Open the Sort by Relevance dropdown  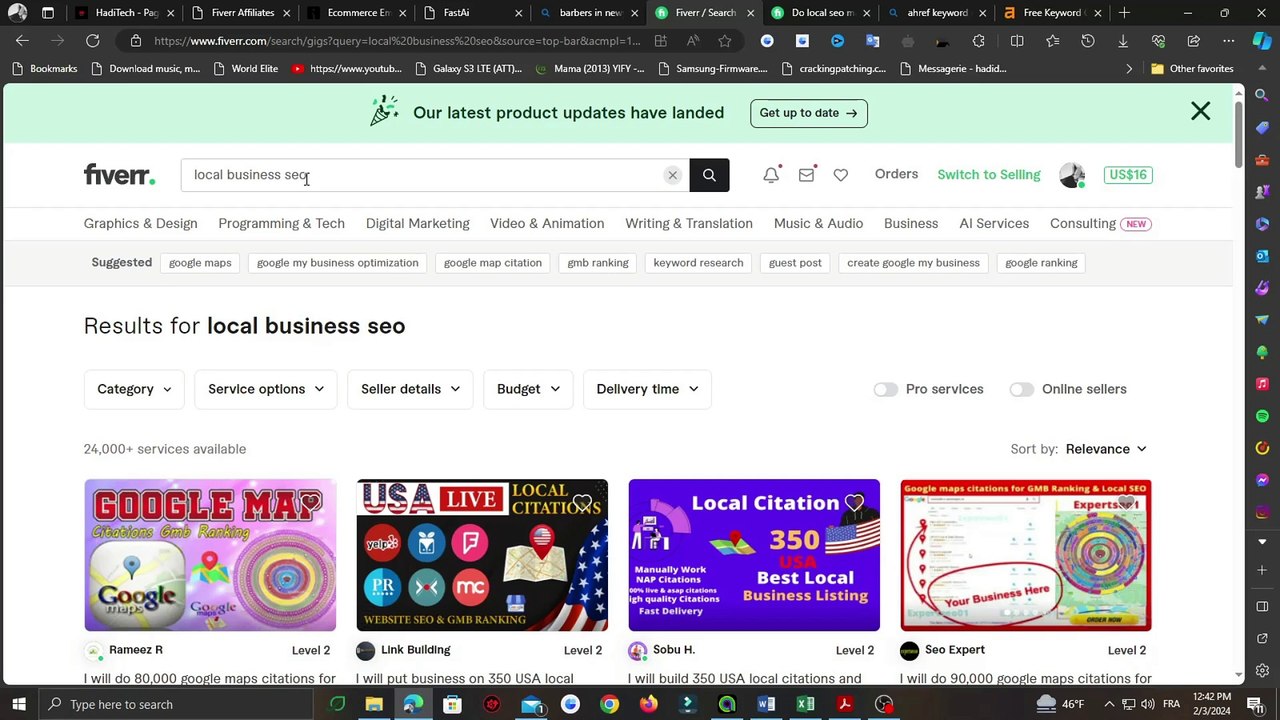(1106, 449)
